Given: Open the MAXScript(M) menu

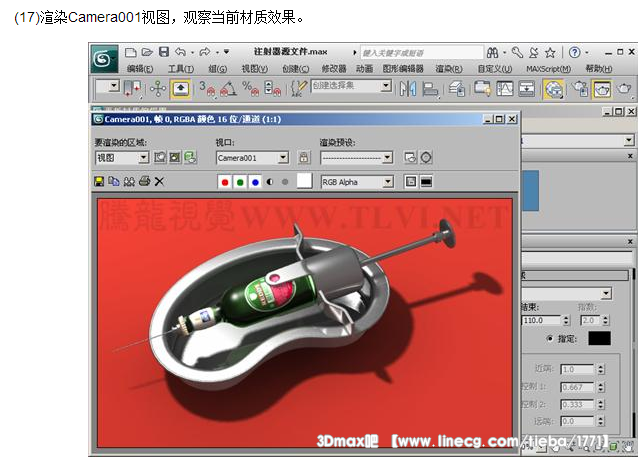Looking at the screenshot, I should 548,69.
